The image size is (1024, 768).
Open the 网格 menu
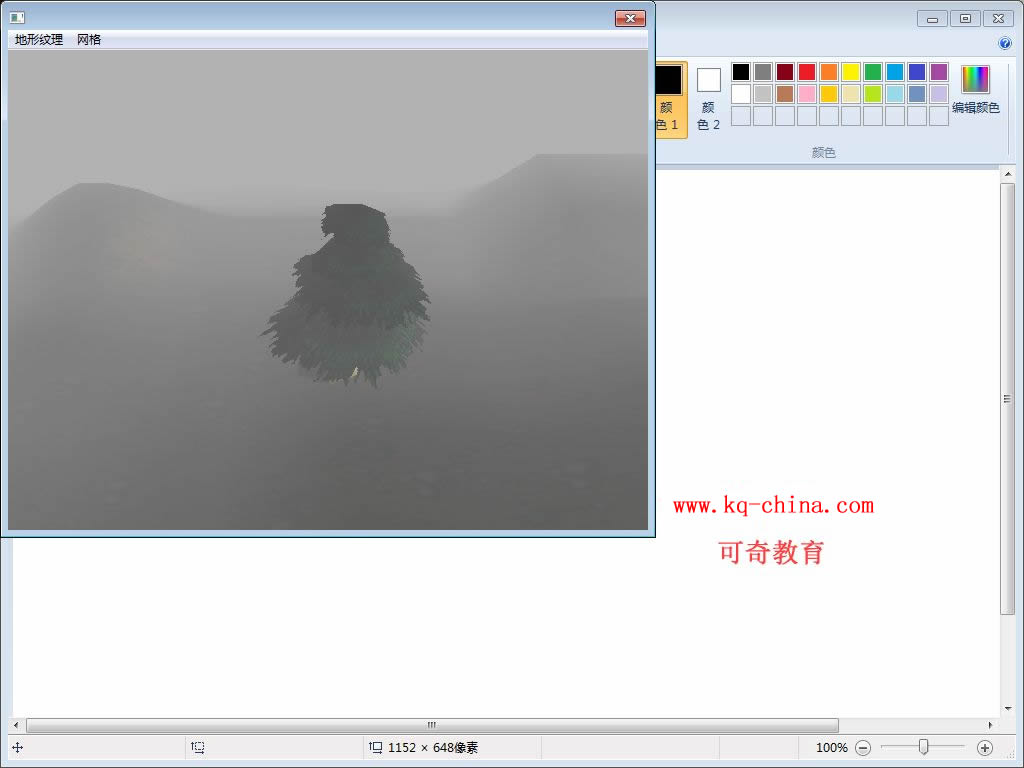coord(89,40)
